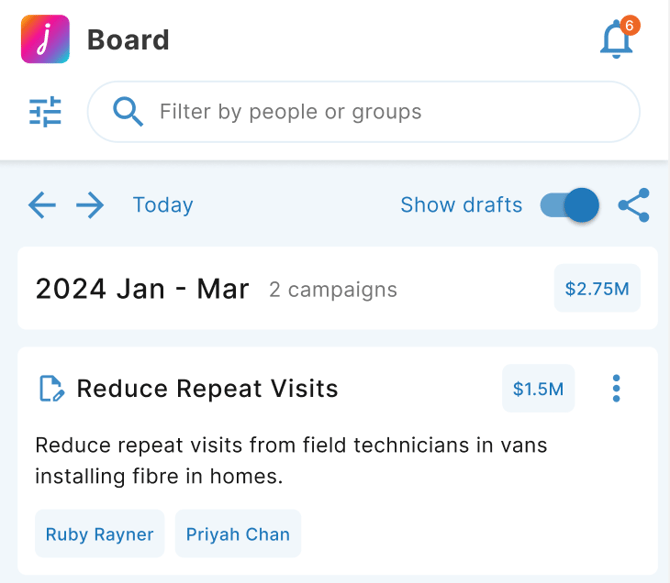Advance to next period with right arrow
The image size is (670, 583).
coord(90,205)
